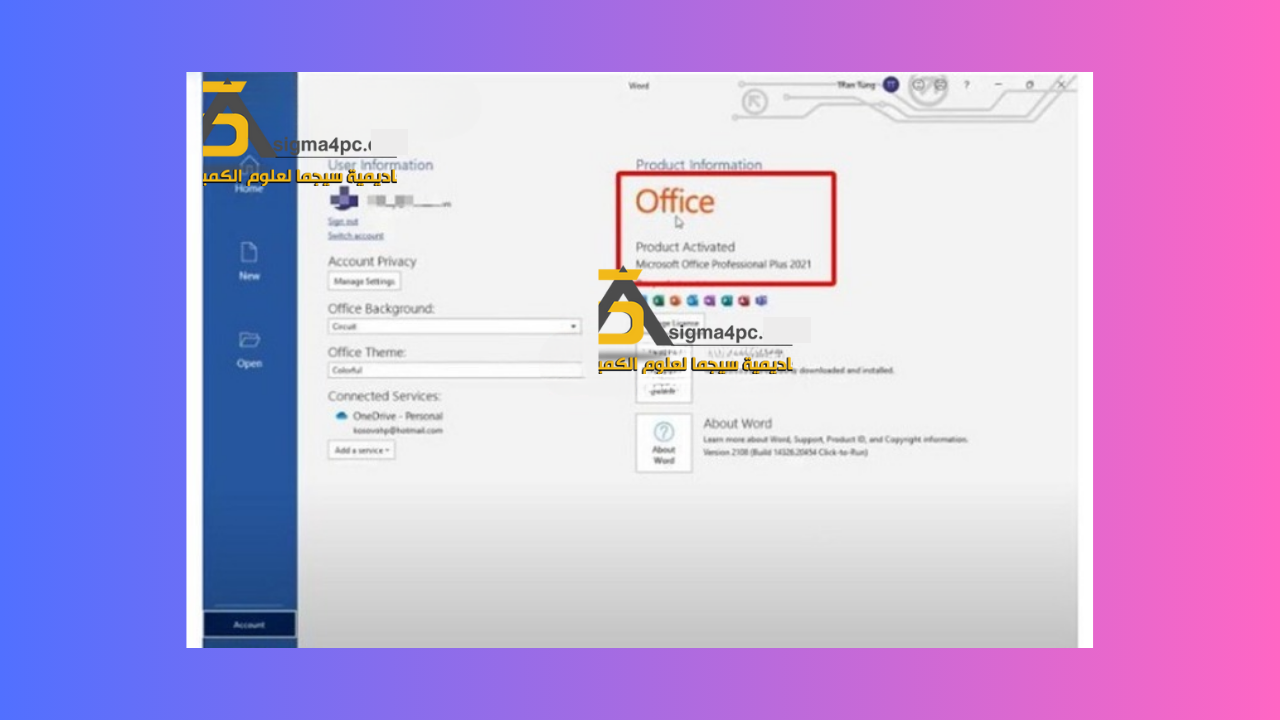Open the Office Theme Colorful combo box
The image size is (1280, 720).
[455, 370]
